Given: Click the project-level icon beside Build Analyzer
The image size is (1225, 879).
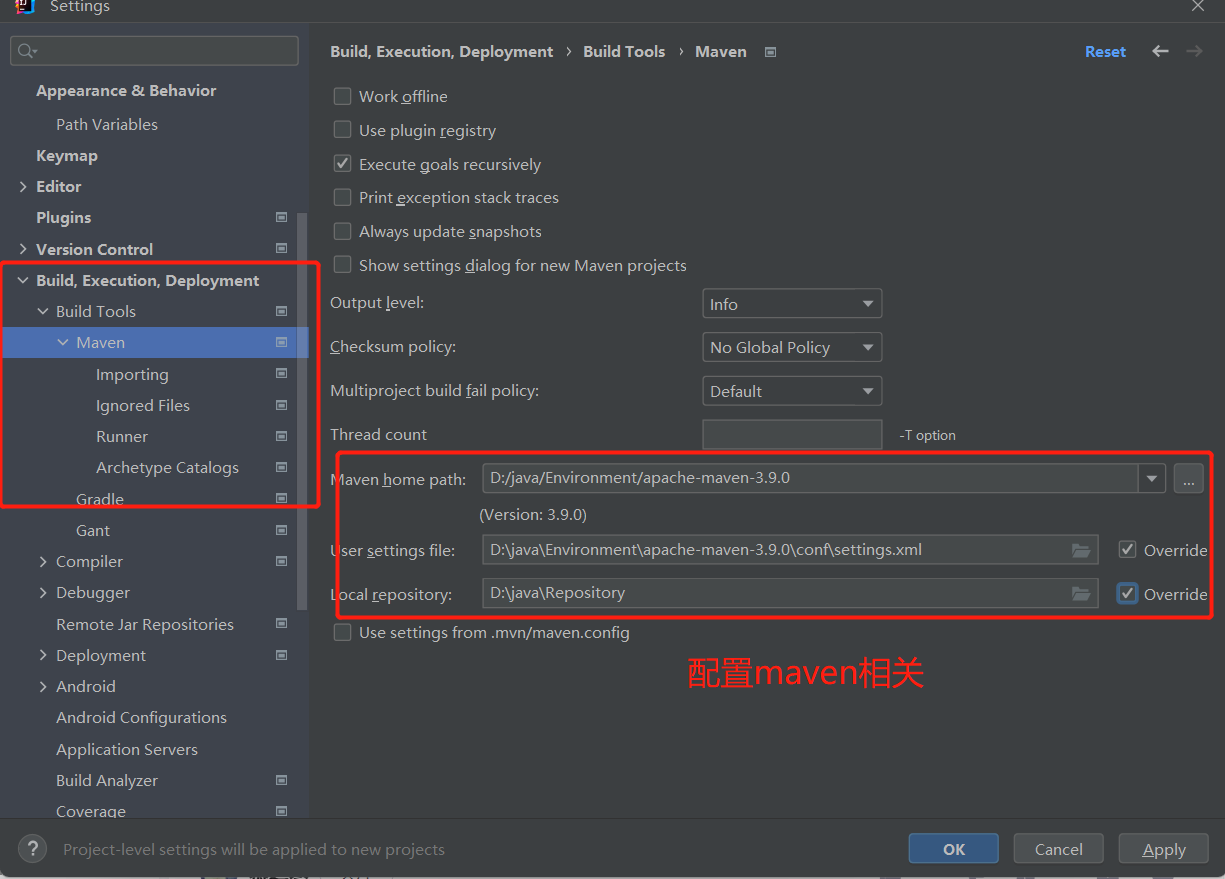Looking at the screenshot, I should (x=281, y=780).
